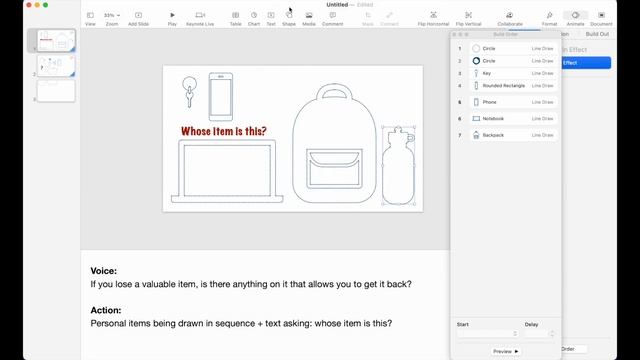This screenshot has height=360, width=640.
Task: Click the 'Action:' heading in presenter notes
Action: coord(106,310)
